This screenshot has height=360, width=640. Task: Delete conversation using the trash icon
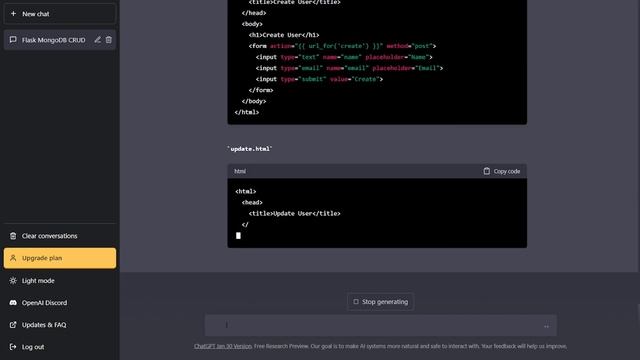[109, 40]
